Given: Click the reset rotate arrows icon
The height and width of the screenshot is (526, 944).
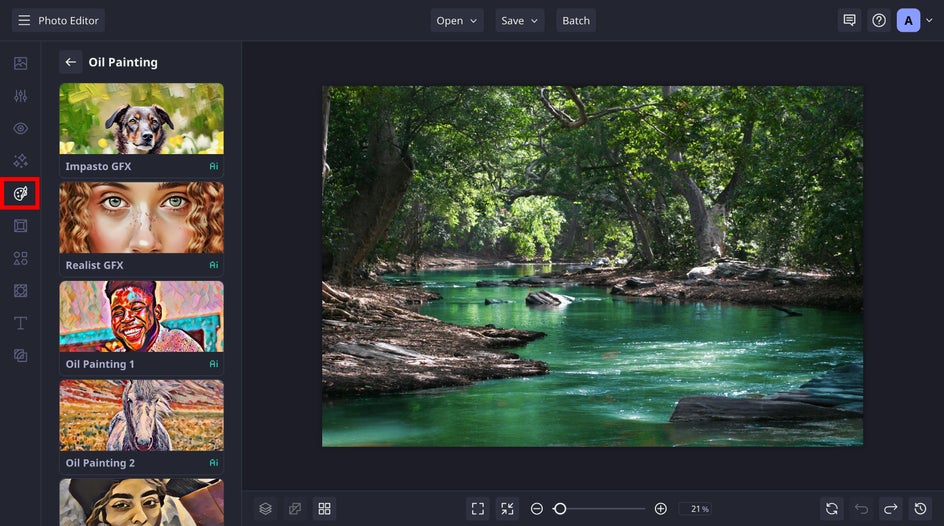Looking at the screenshot, I should pos(832,509).
